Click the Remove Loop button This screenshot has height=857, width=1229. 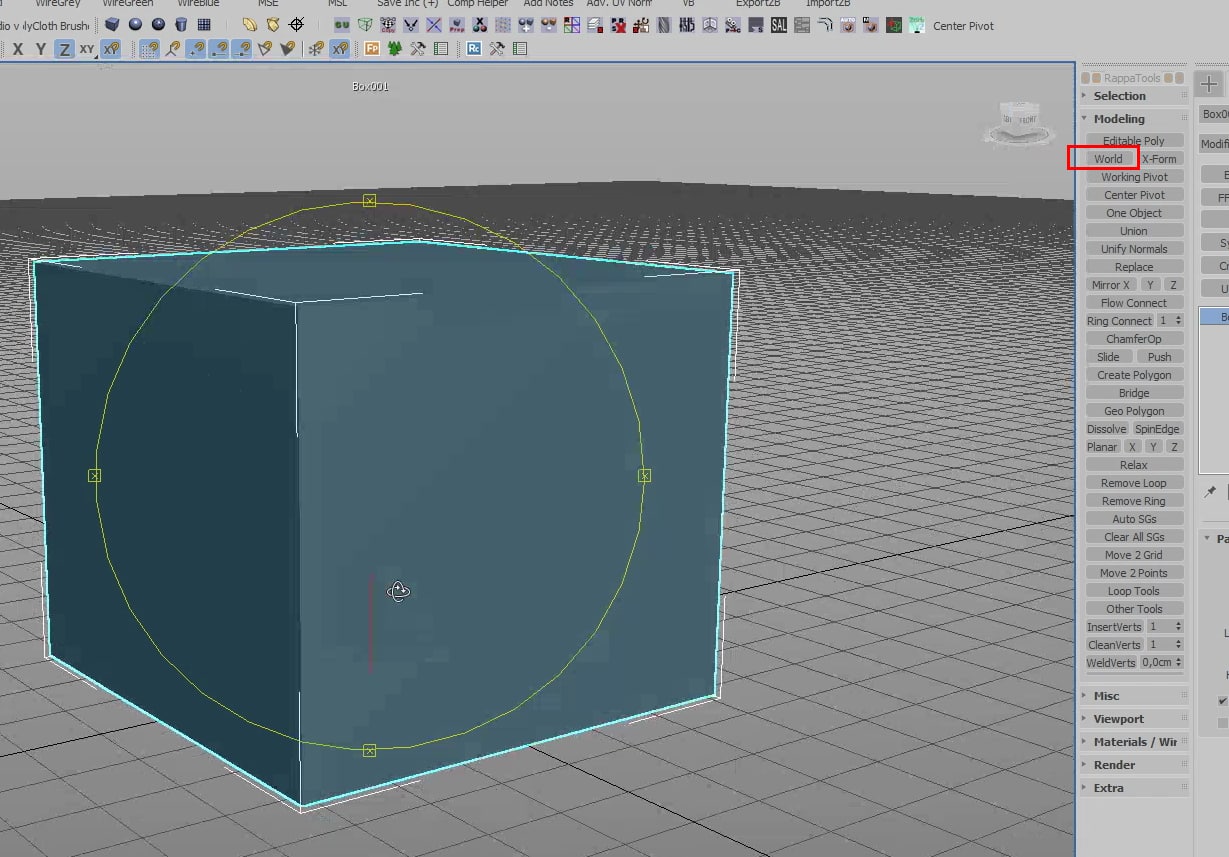point(1134,483)
